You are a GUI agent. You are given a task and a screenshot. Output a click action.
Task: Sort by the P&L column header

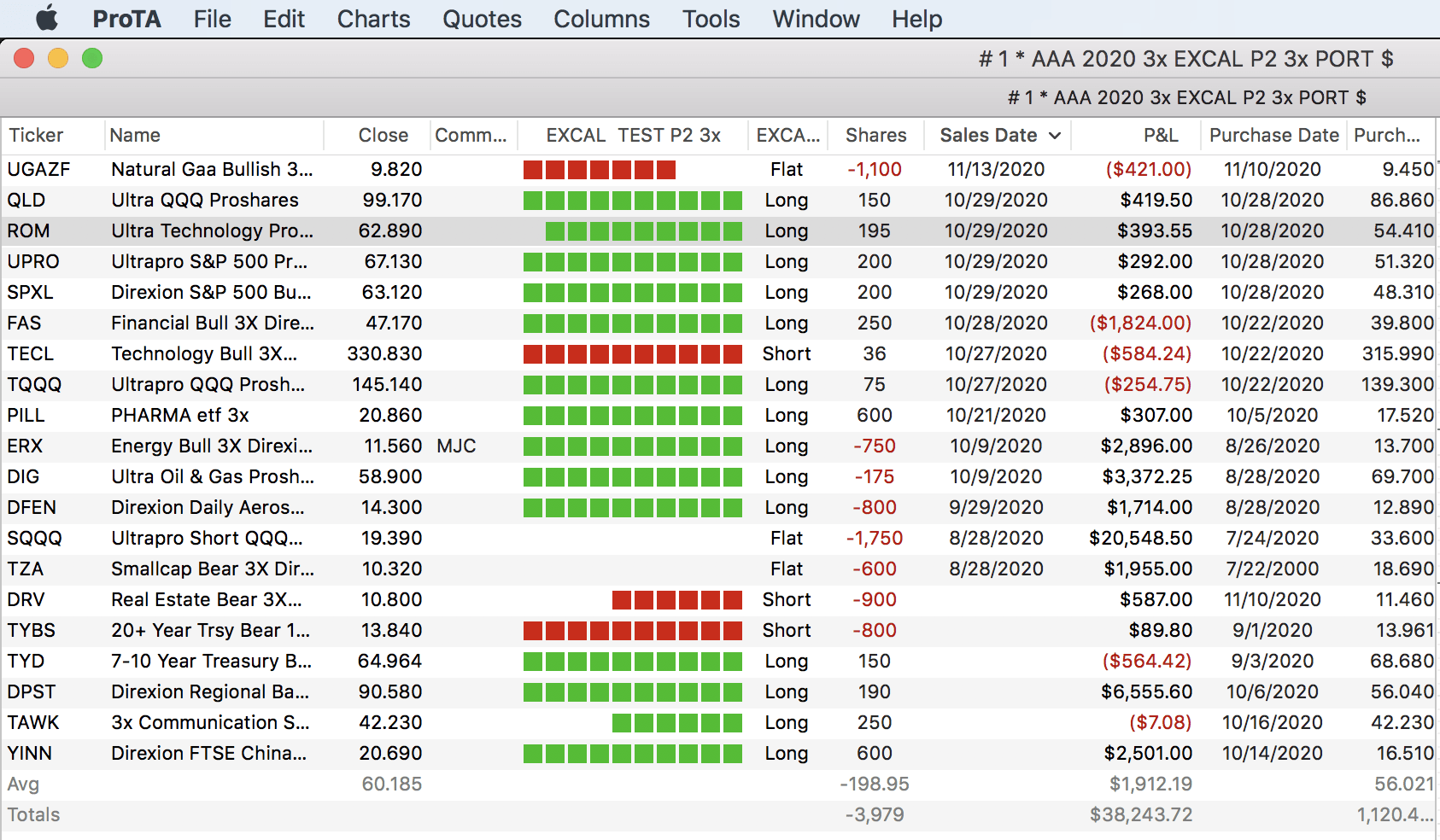click(1160, 136)
